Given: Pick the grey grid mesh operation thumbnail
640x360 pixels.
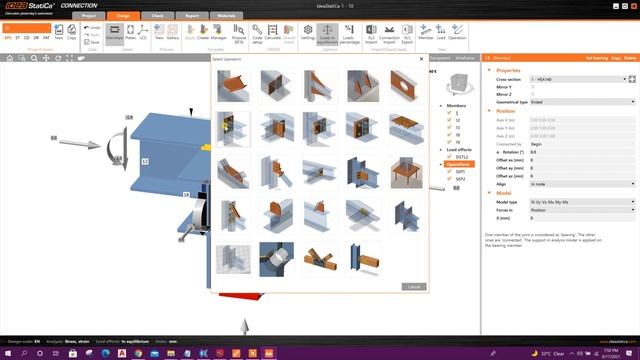Looking at the screenshot, I should pos(233,260).
